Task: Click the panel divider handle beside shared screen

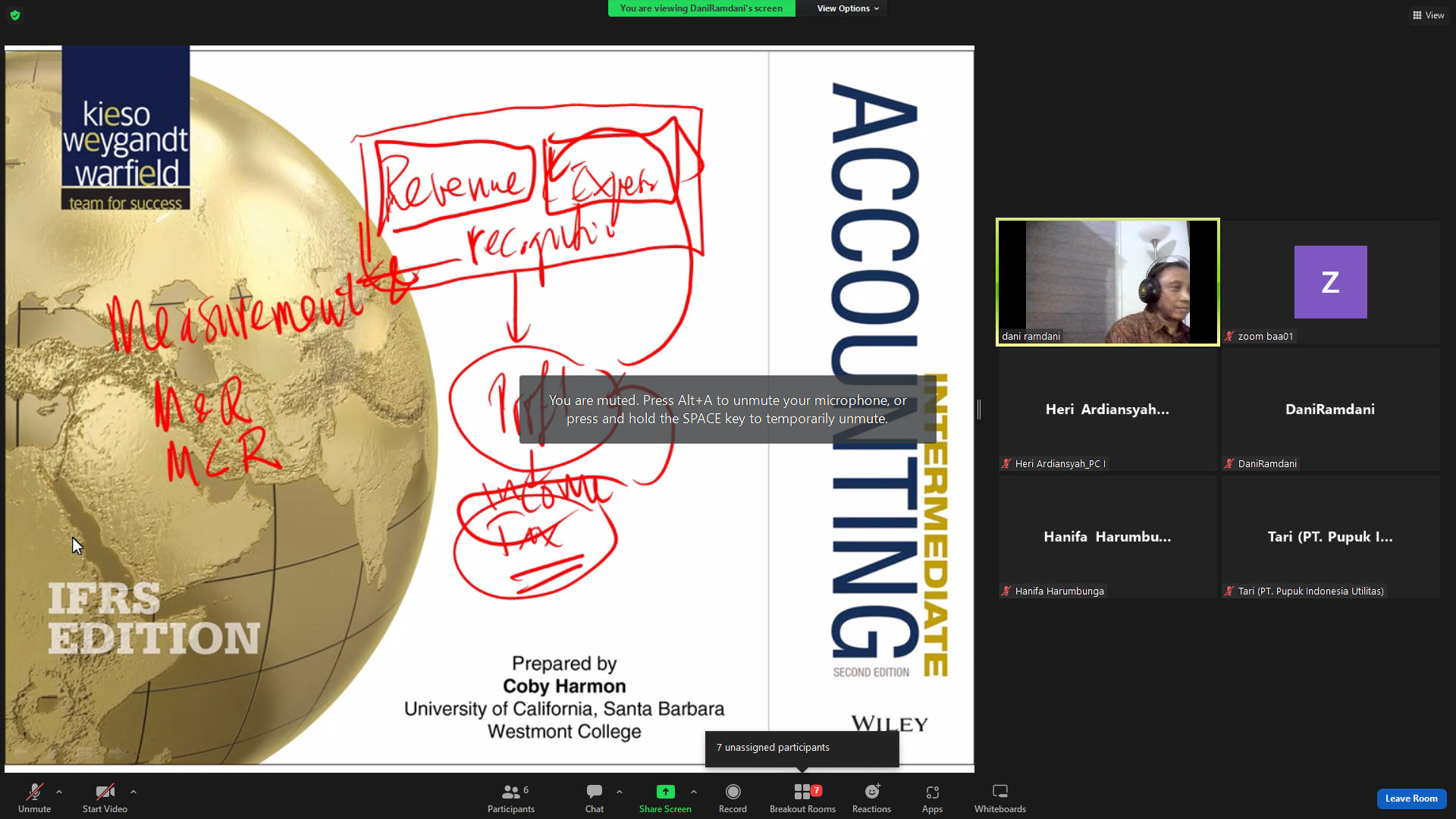Action: [979, 409]
